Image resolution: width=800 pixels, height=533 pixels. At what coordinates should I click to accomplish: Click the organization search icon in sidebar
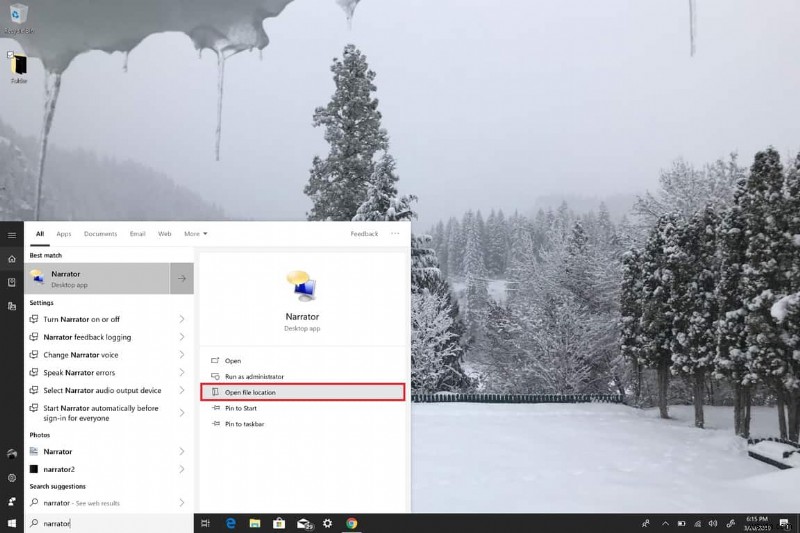click(12, 306)
